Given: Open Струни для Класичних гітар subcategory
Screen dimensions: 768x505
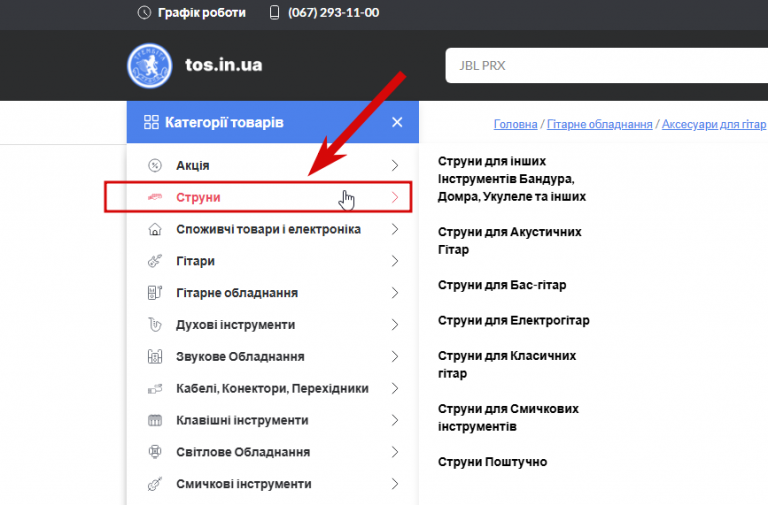Looking at the screenshot, I should [507, 364].
